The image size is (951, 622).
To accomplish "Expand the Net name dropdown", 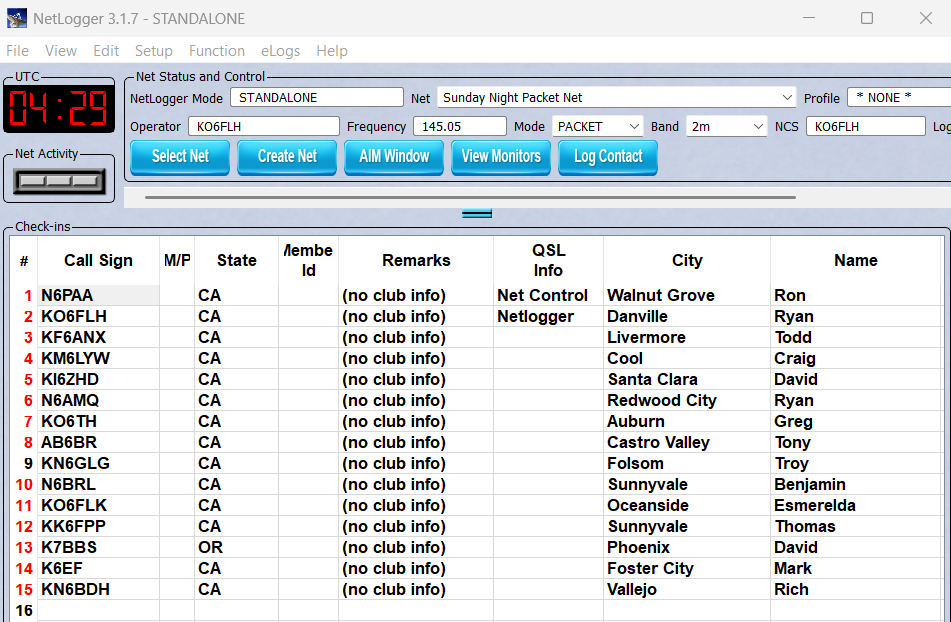I will (x=787, y=98).
